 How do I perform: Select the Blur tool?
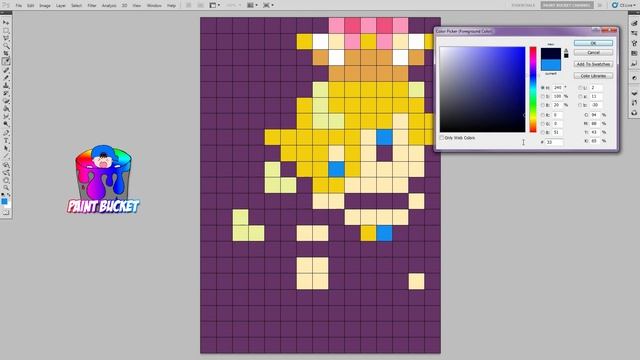click(x=6, y=116)
